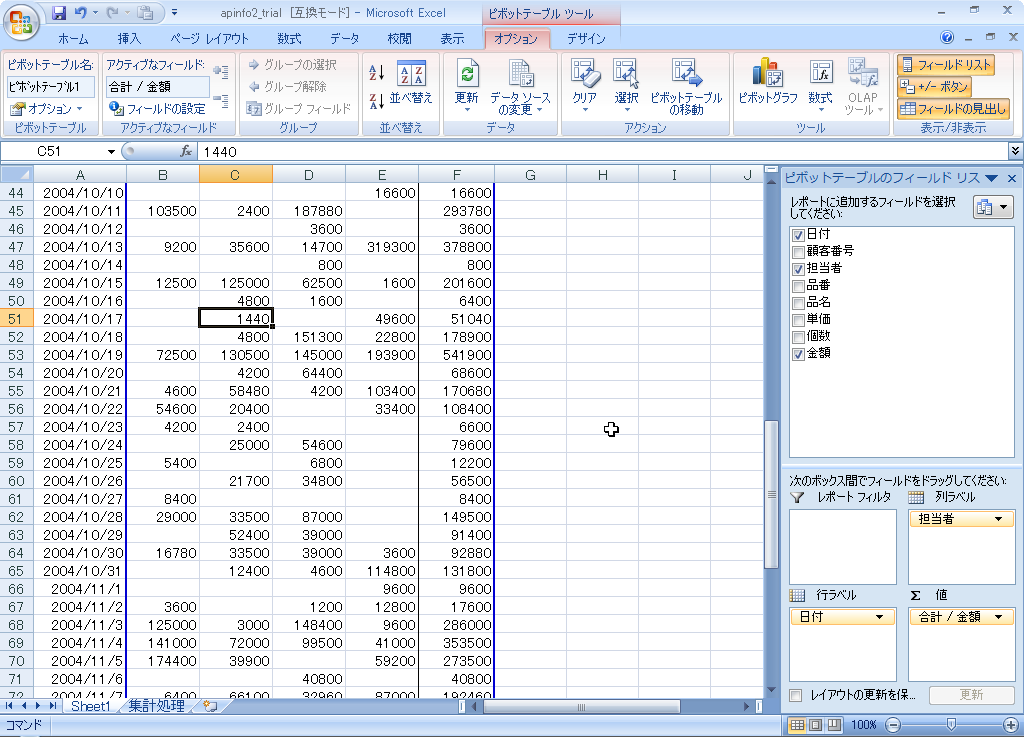Viewport: 1024px width, 737px height.
Task: Click the descending sort Z-A icon
Action: [x=377, y=101]
